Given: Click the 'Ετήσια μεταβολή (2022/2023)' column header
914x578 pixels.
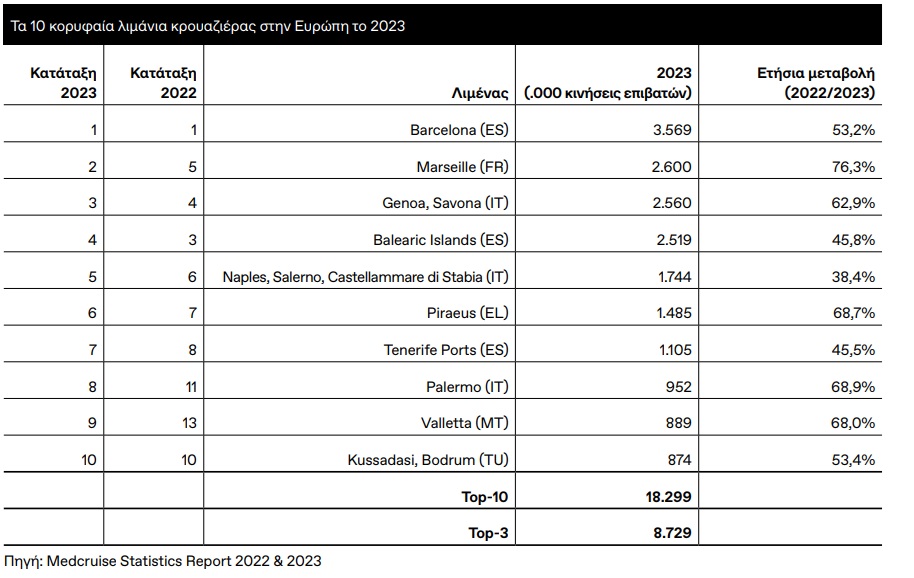Looking at the screenshot, I should coord(814,83).
